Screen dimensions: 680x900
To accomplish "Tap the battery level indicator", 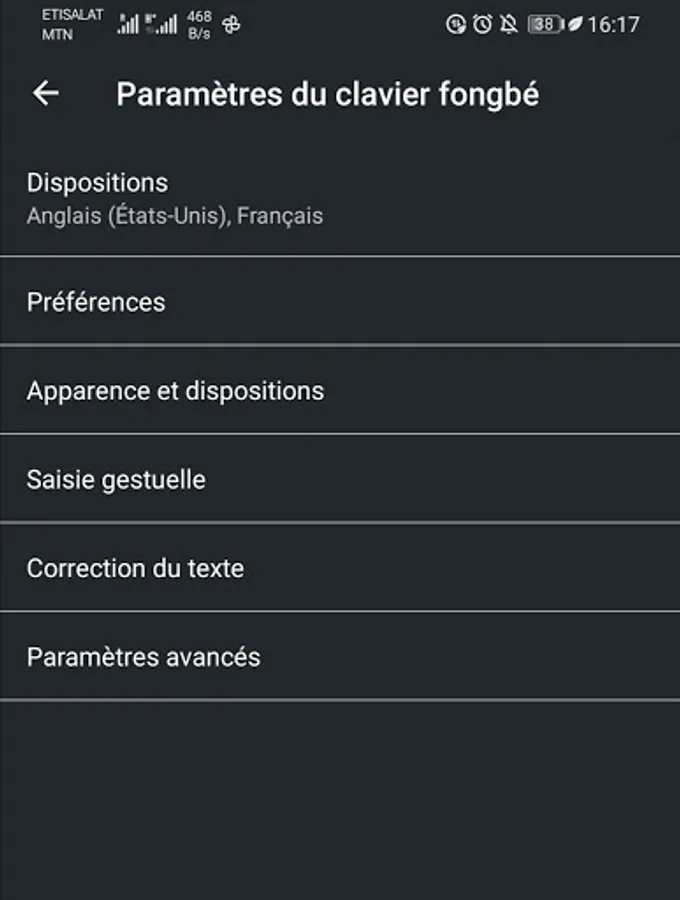I will pyautogui.click(x=546, y=24).
